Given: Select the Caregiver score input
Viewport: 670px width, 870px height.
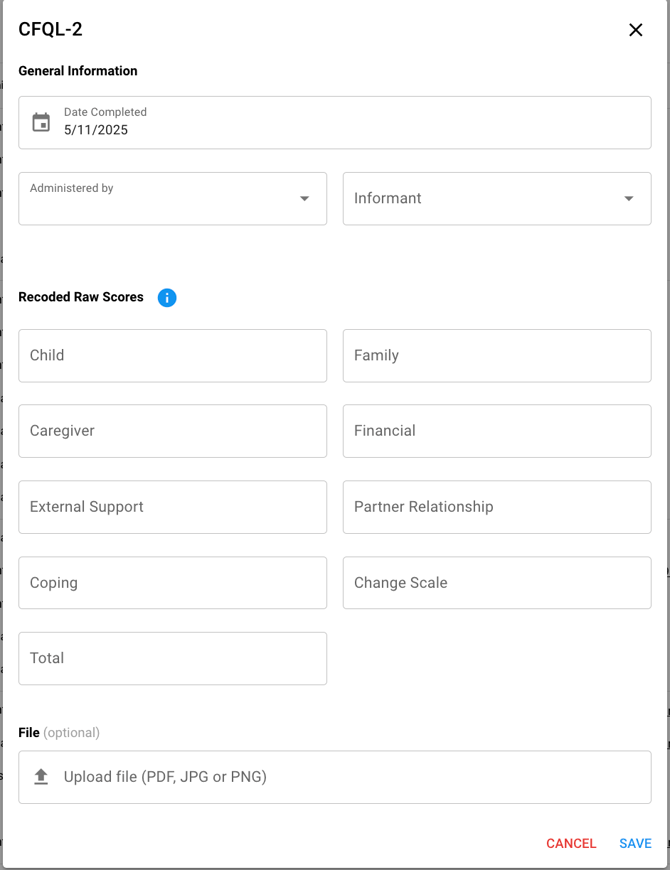Looking at the screenshot, I should click(x=172, y=431).
